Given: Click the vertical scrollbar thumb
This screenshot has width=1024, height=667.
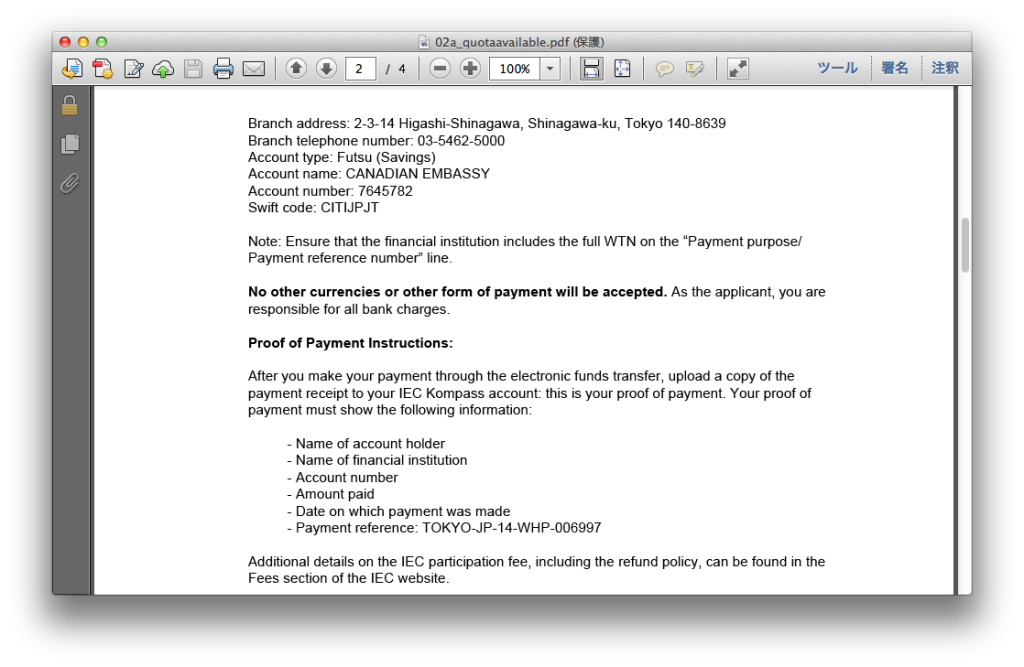Looking at the screenshot, I should point(965,245).
